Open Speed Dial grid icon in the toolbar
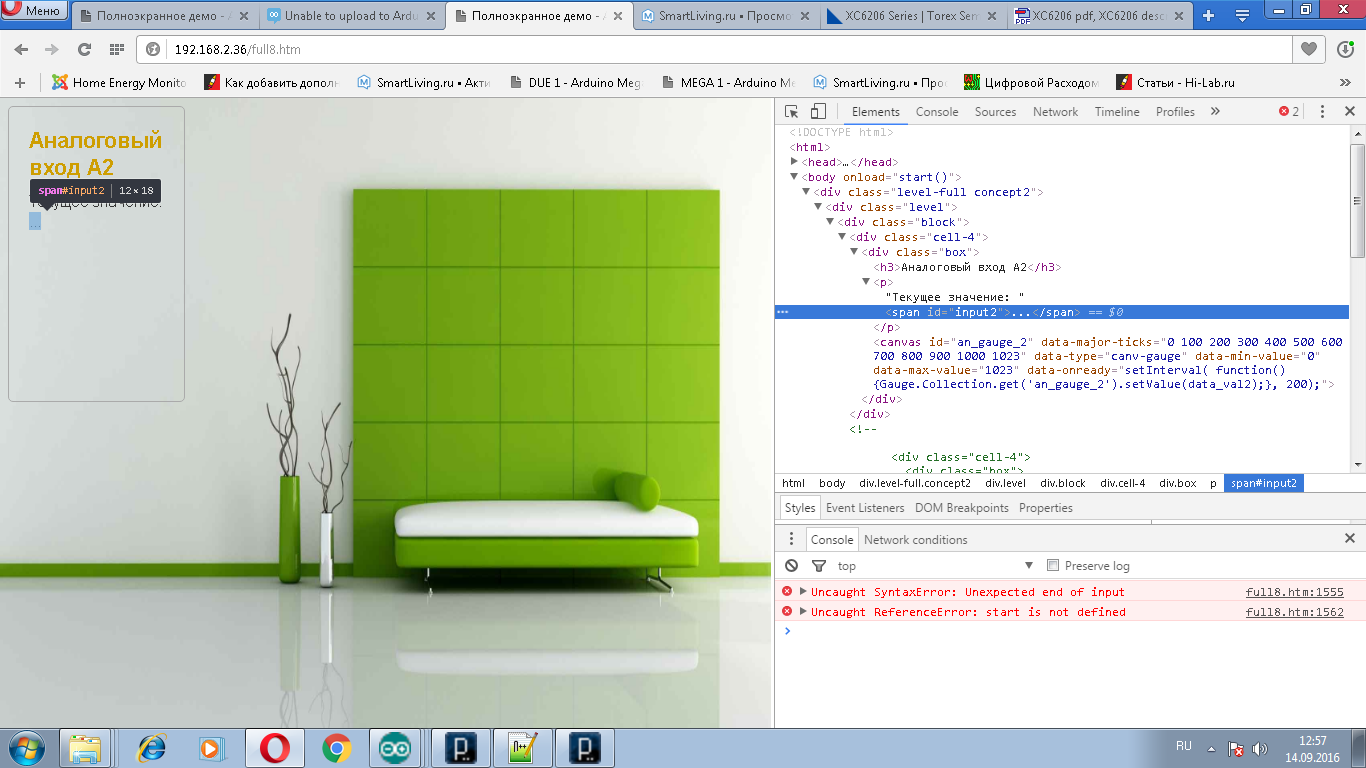This screenshot has height=768, width=1366. click(x=117, y=49)
